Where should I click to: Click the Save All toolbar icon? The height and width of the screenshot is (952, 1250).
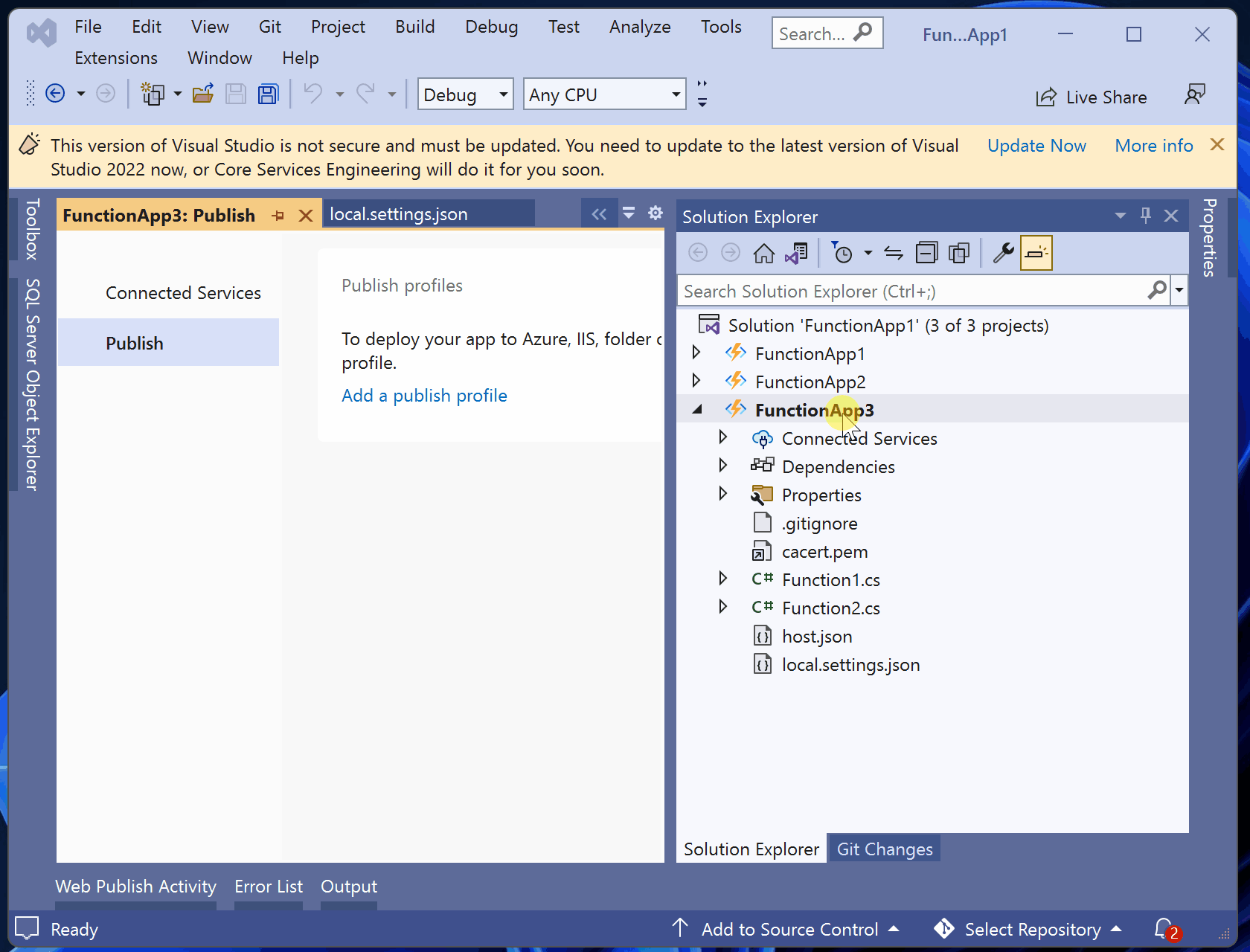tap(268, 94)
